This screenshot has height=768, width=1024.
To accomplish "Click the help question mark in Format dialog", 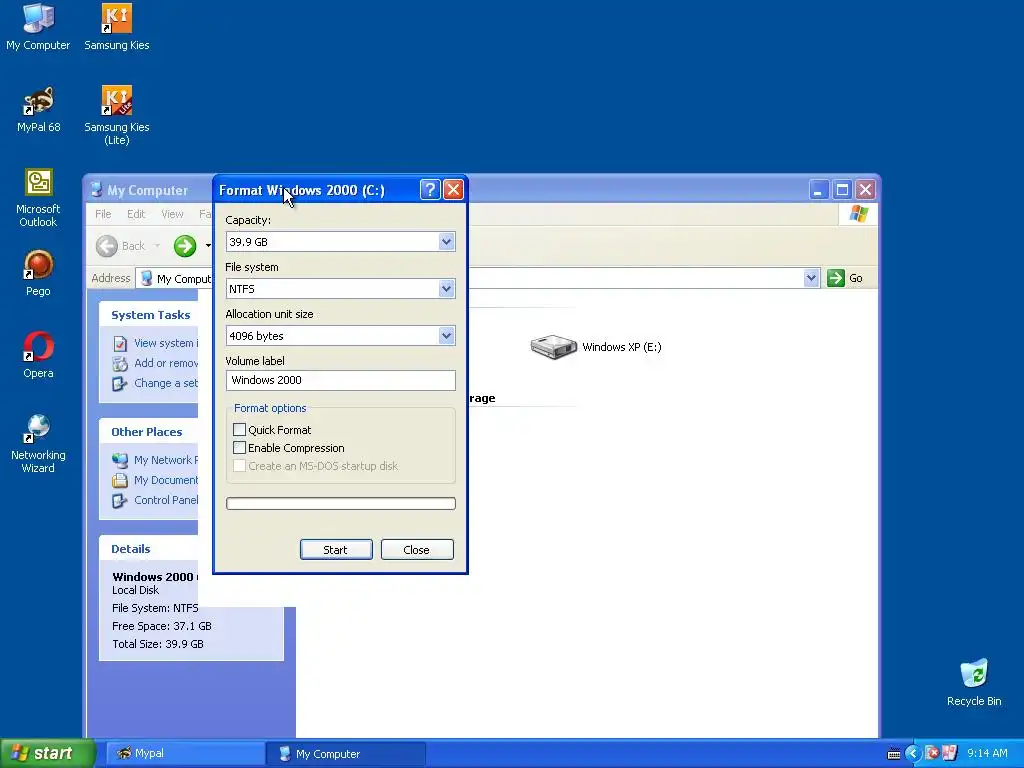I will [x=430, y=190].
